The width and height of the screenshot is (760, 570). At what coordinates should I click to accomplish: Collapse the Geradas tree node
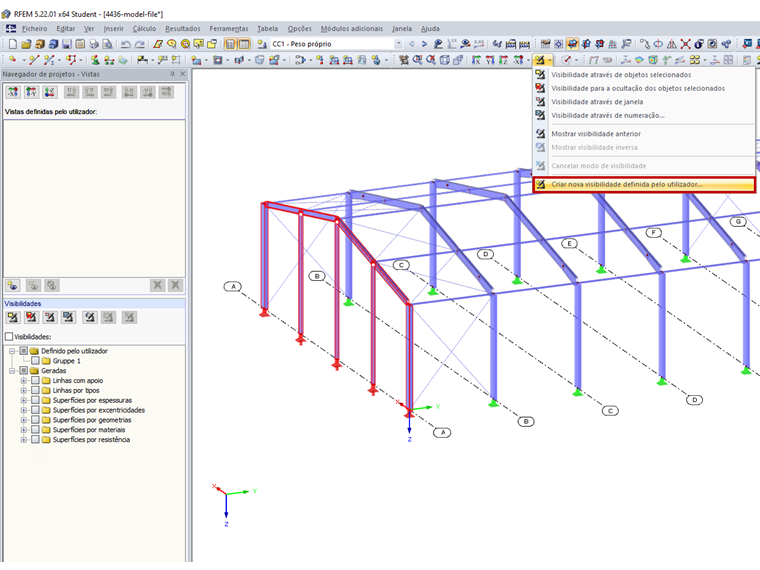pos(12,371)
